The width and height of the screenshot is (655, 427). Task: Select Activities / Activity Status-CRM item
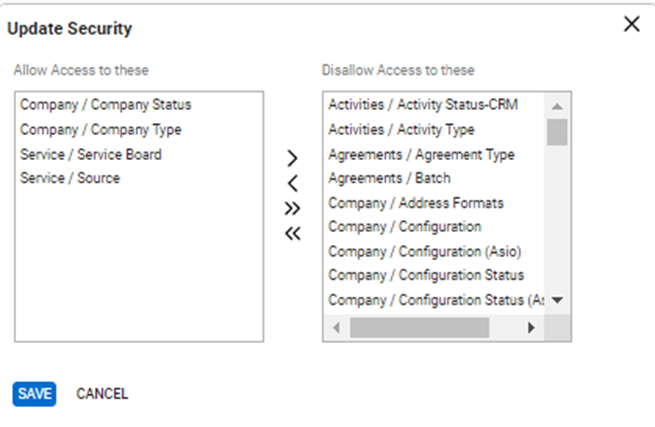(x=423, y=104)
